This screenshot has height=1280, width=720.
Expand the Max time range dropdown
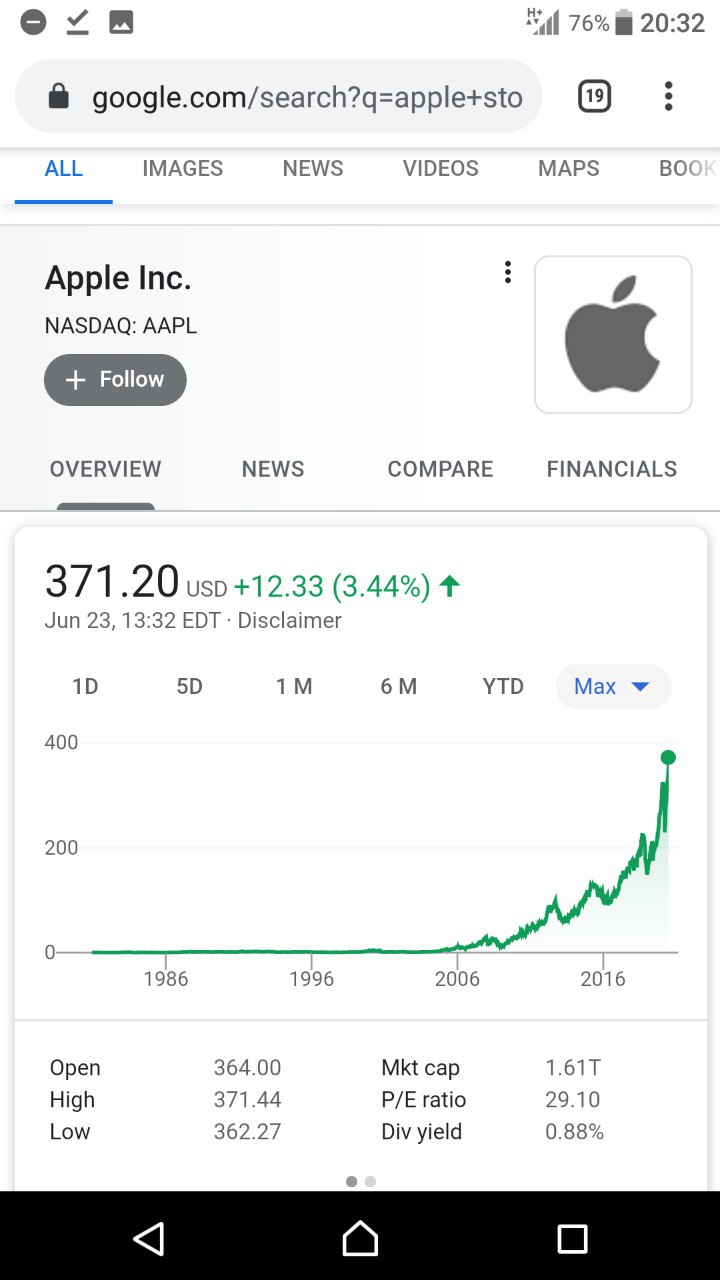coord(613,686)
